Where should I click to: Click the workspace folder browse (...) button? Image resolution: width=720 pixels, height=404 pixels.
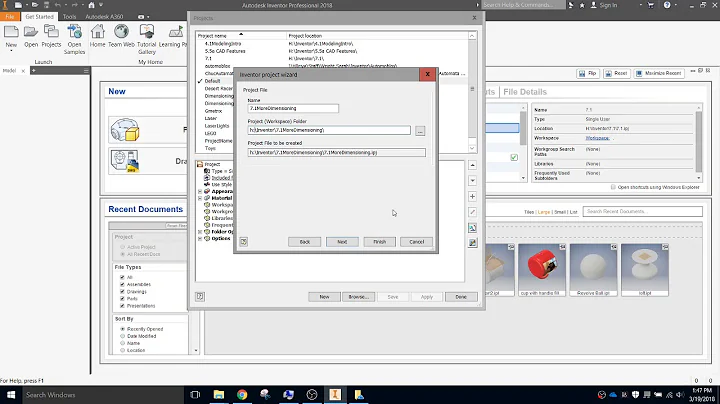click(x=420, y=131)
